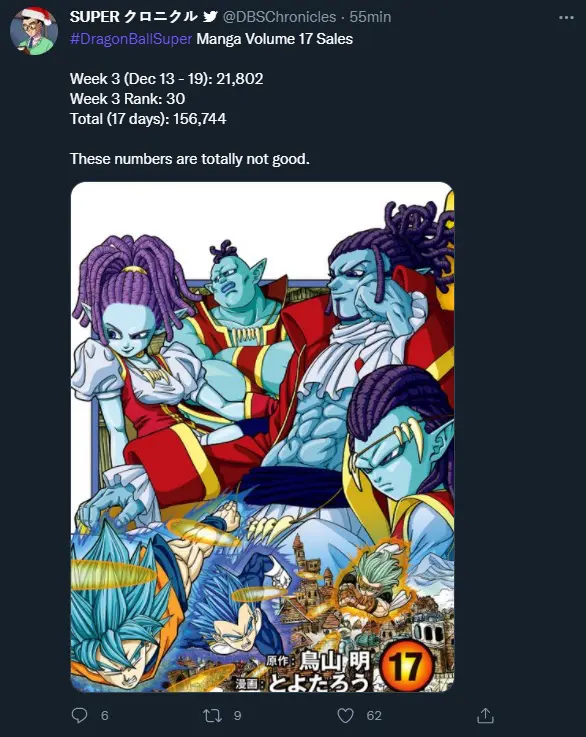Click the Week 3 Rank: 30 line
This screenshot has width=586, height=737.
click(x=127, y=99)
